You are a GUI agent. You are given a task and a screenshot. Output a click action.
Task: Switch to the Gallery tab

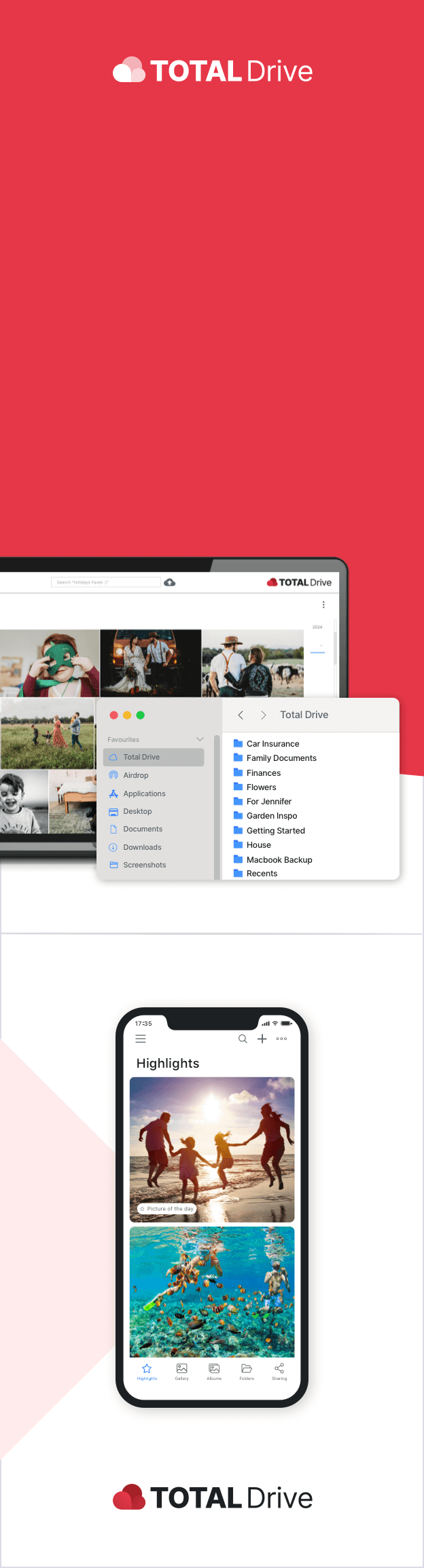click(181, 1372)
